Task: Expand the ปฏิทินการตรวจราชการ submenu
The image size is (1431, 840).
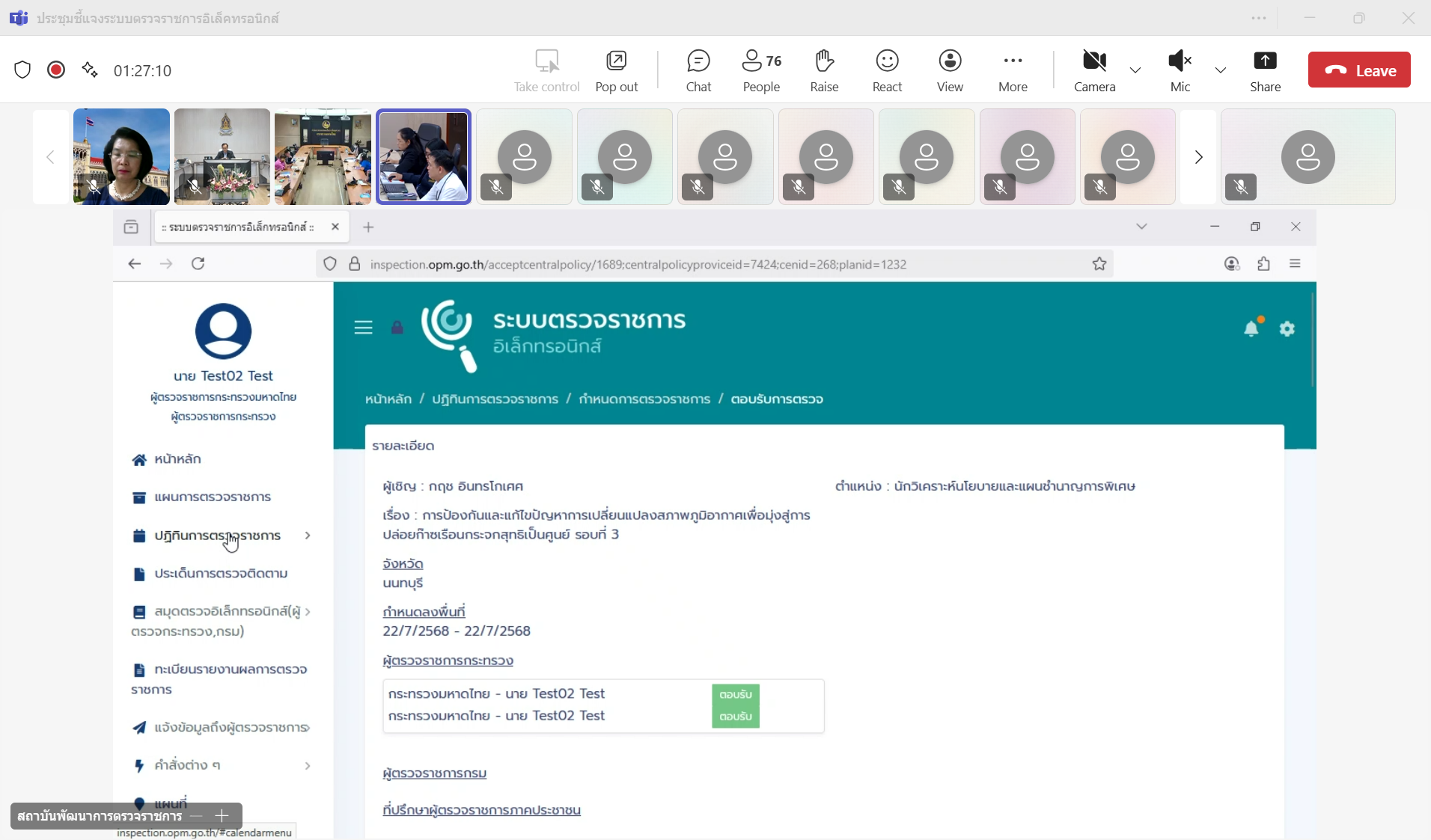Action: click(x=307, y=536)
